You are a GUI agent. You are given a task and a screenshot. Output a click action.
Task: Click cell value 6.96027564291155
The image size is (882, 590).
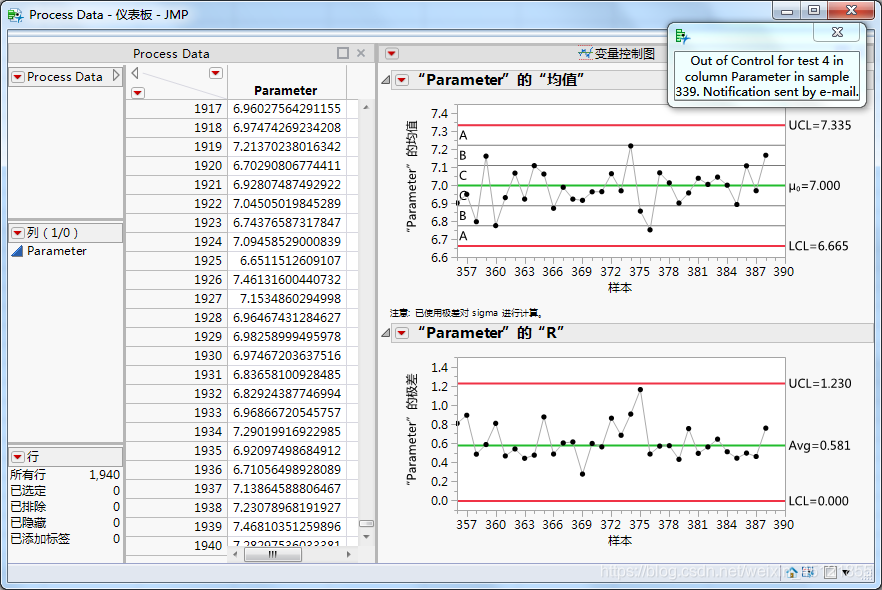click(287, 109)
